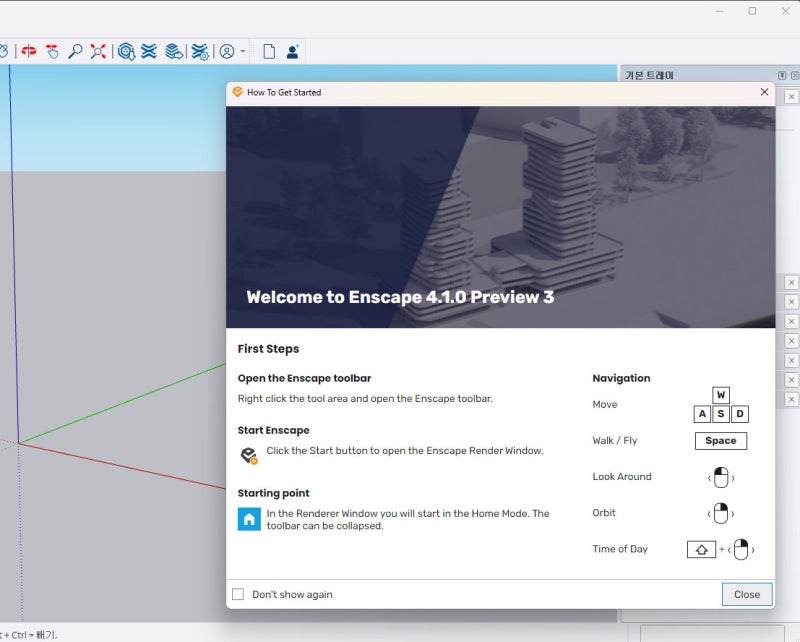
Task: Open the Extension Manager gear icon
Action: 200,52
